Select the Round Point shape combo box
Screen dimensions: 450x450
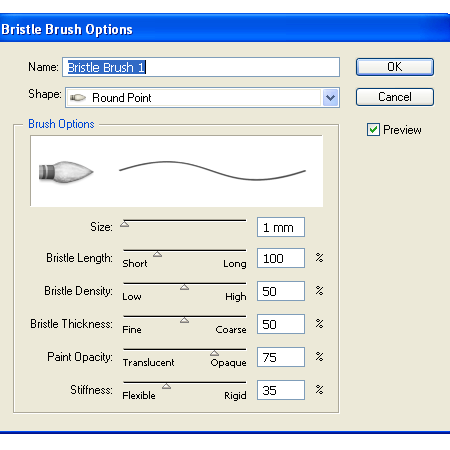pos(202,98)
